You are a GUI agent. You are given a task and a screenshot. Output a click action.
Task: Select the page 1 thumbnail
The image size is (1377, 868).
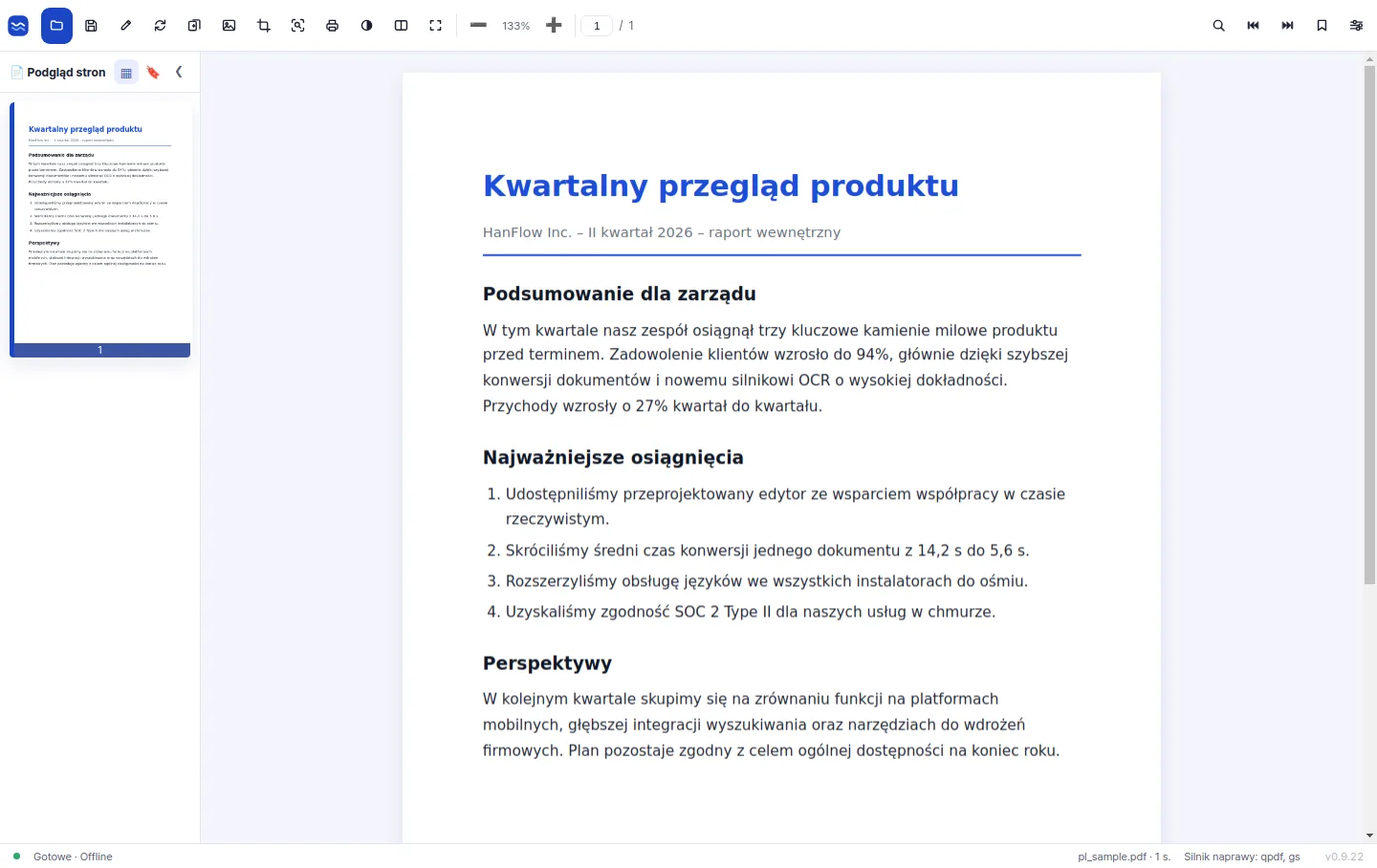tap(100, 229)
